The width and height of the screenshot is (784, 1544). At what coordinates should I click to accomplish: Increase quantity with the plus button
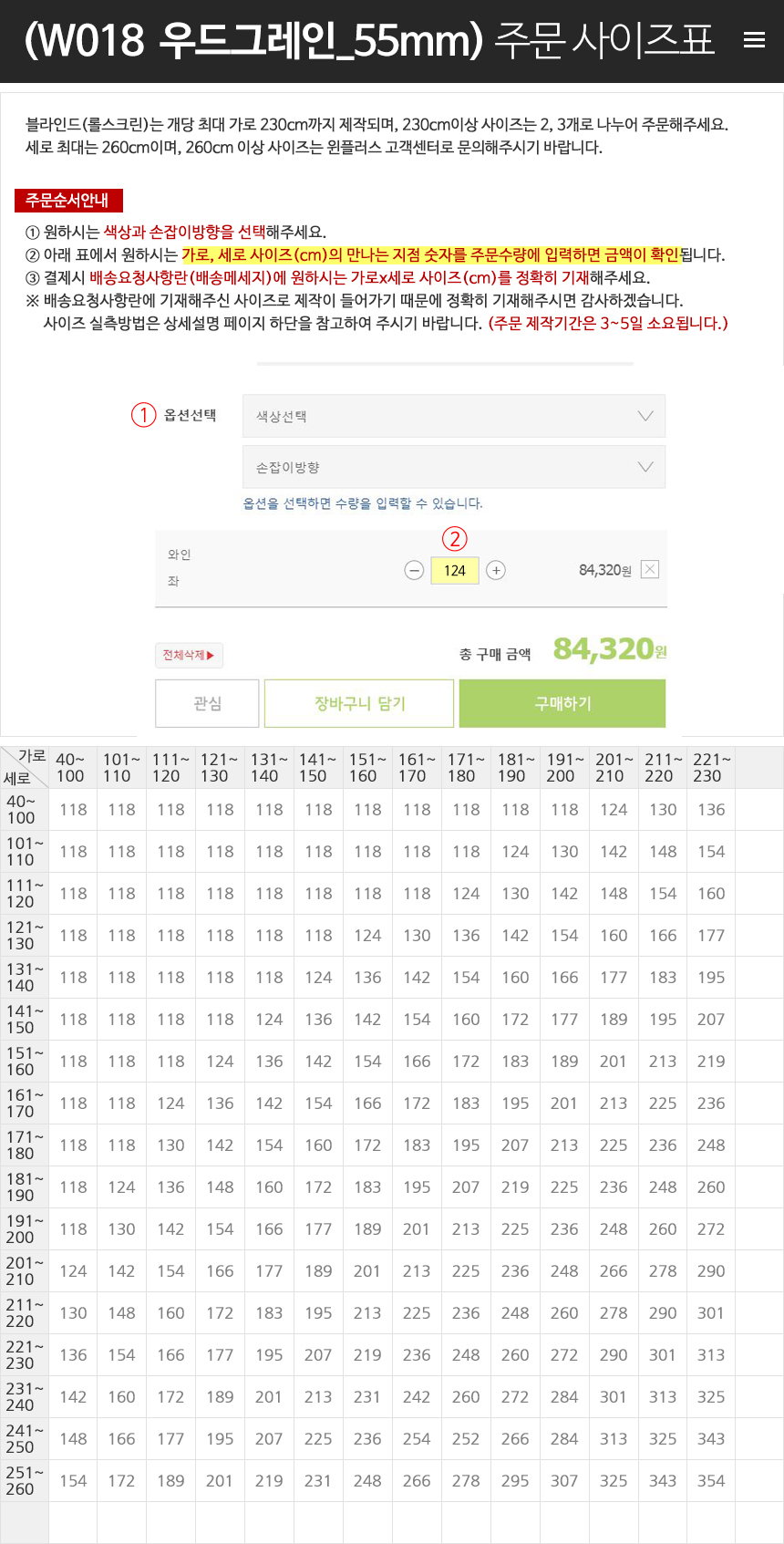[496, 571]
